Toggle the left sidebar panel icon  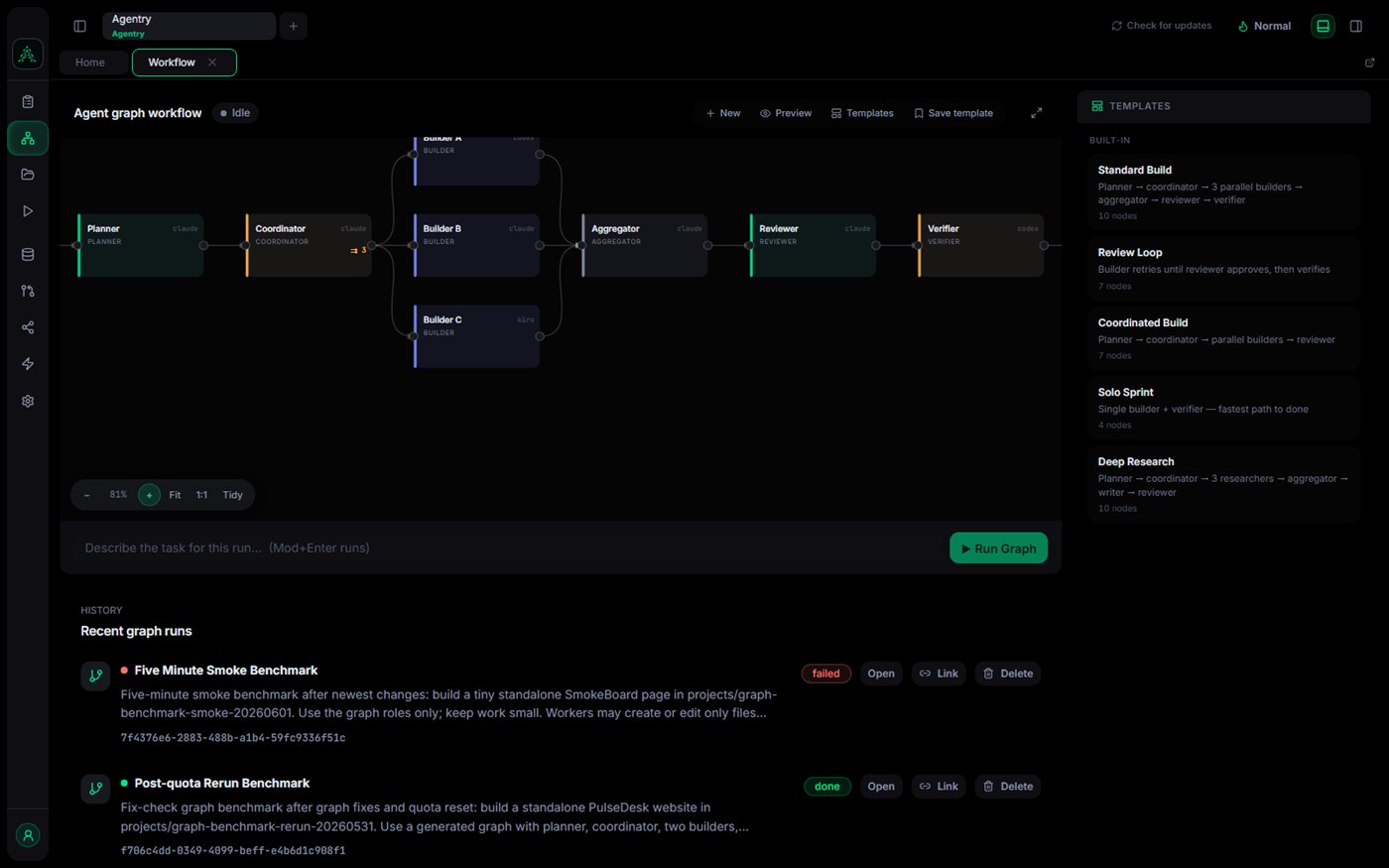80,26
